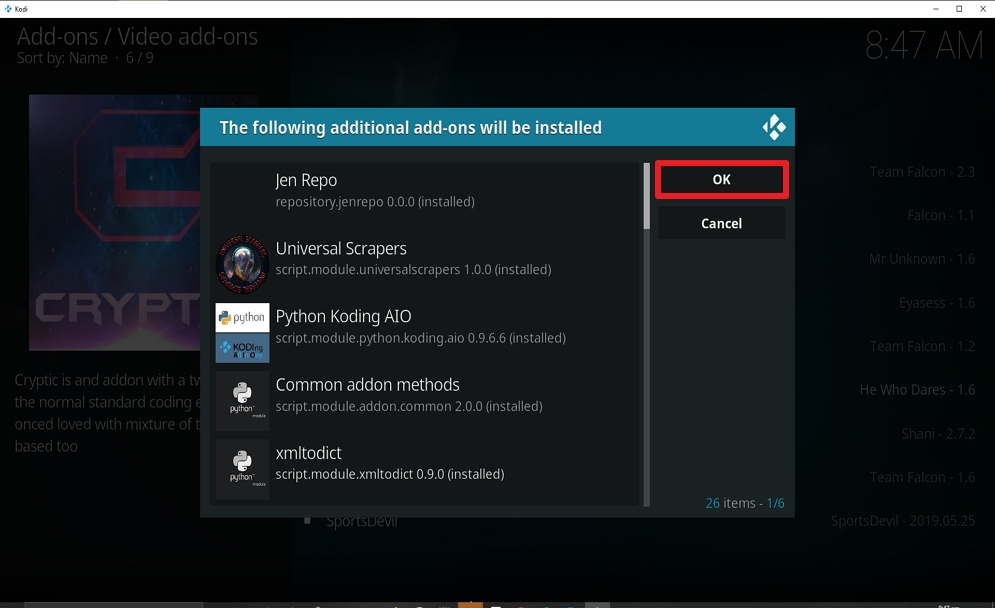The image size is (995, 608).
Task: Click script.module.addon.common 2.0.0 text
Action: click(409, 406)
